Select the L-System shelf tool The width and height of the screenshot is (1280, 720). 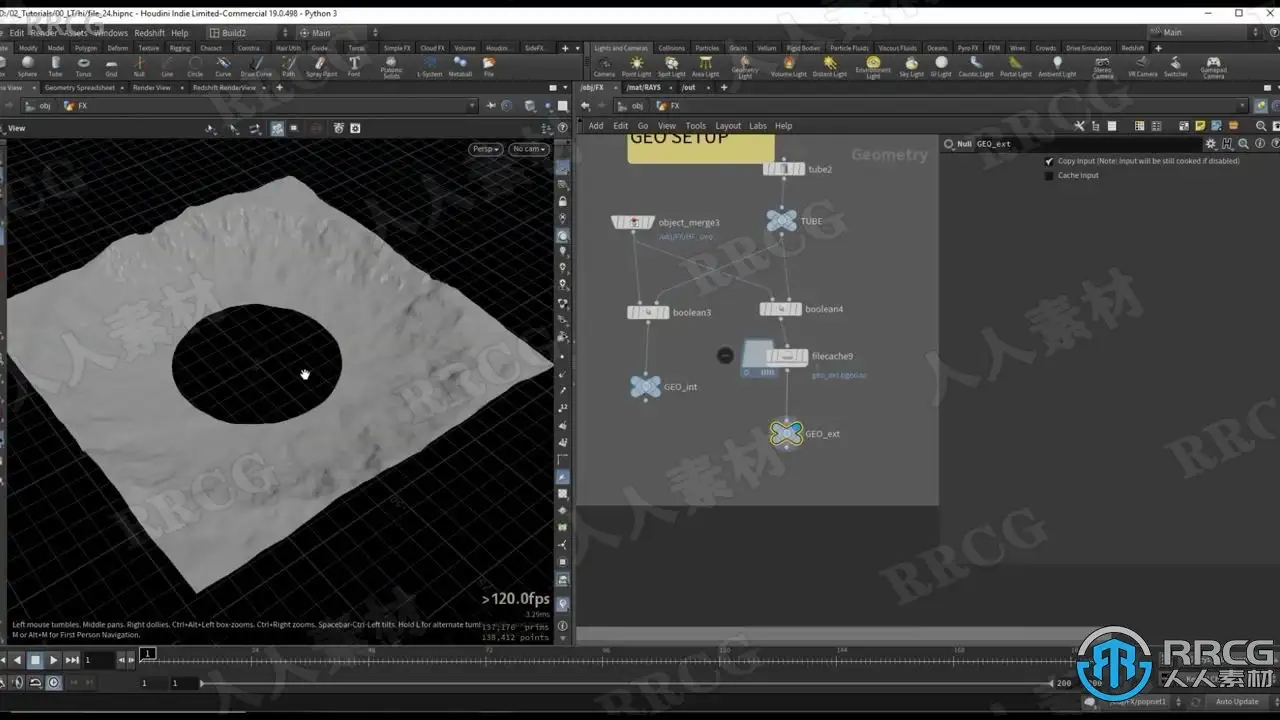pyautogui.click(x=429, y=66)
